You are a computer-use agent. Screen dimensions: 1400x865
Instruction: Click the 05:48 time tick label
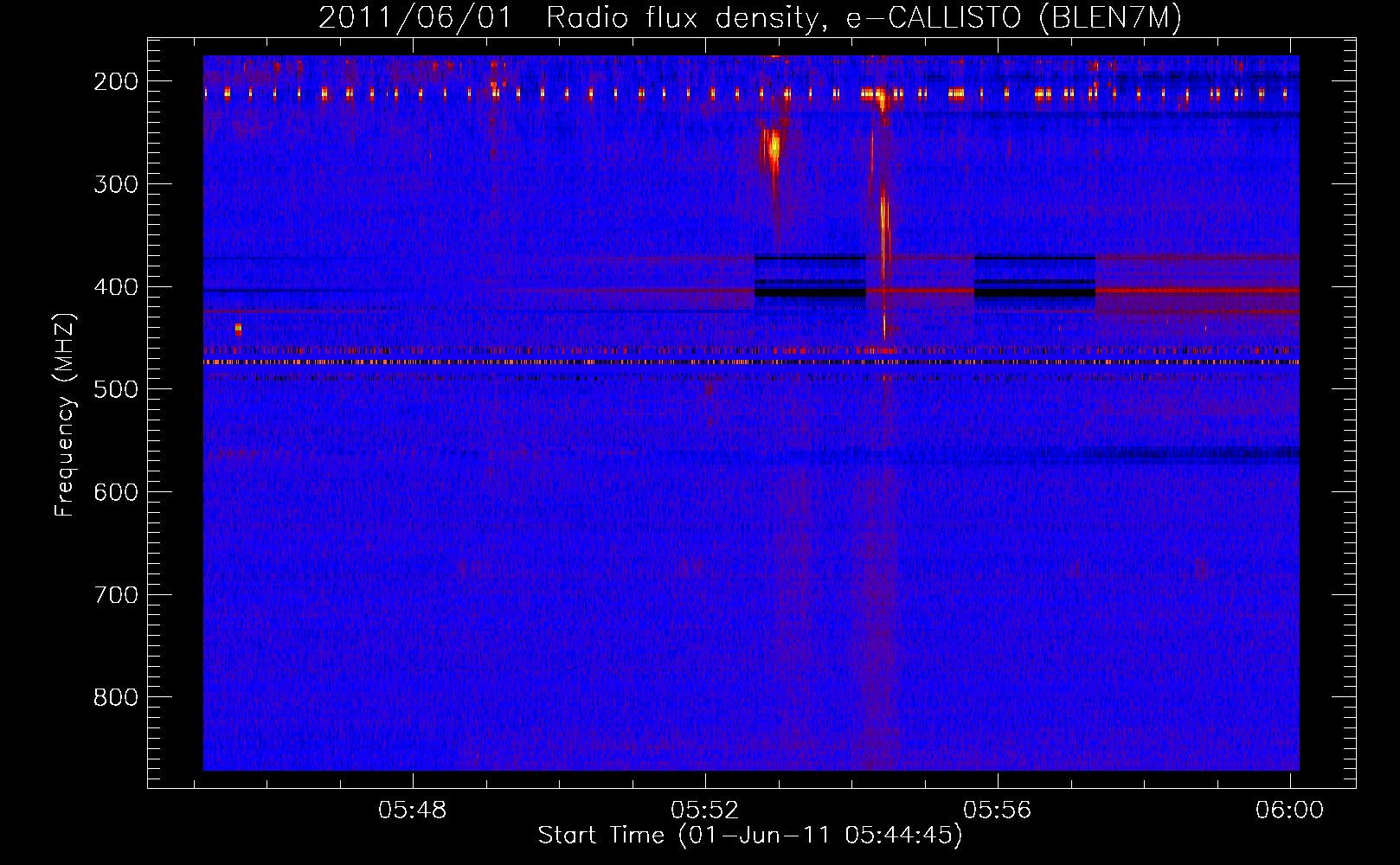413,811
